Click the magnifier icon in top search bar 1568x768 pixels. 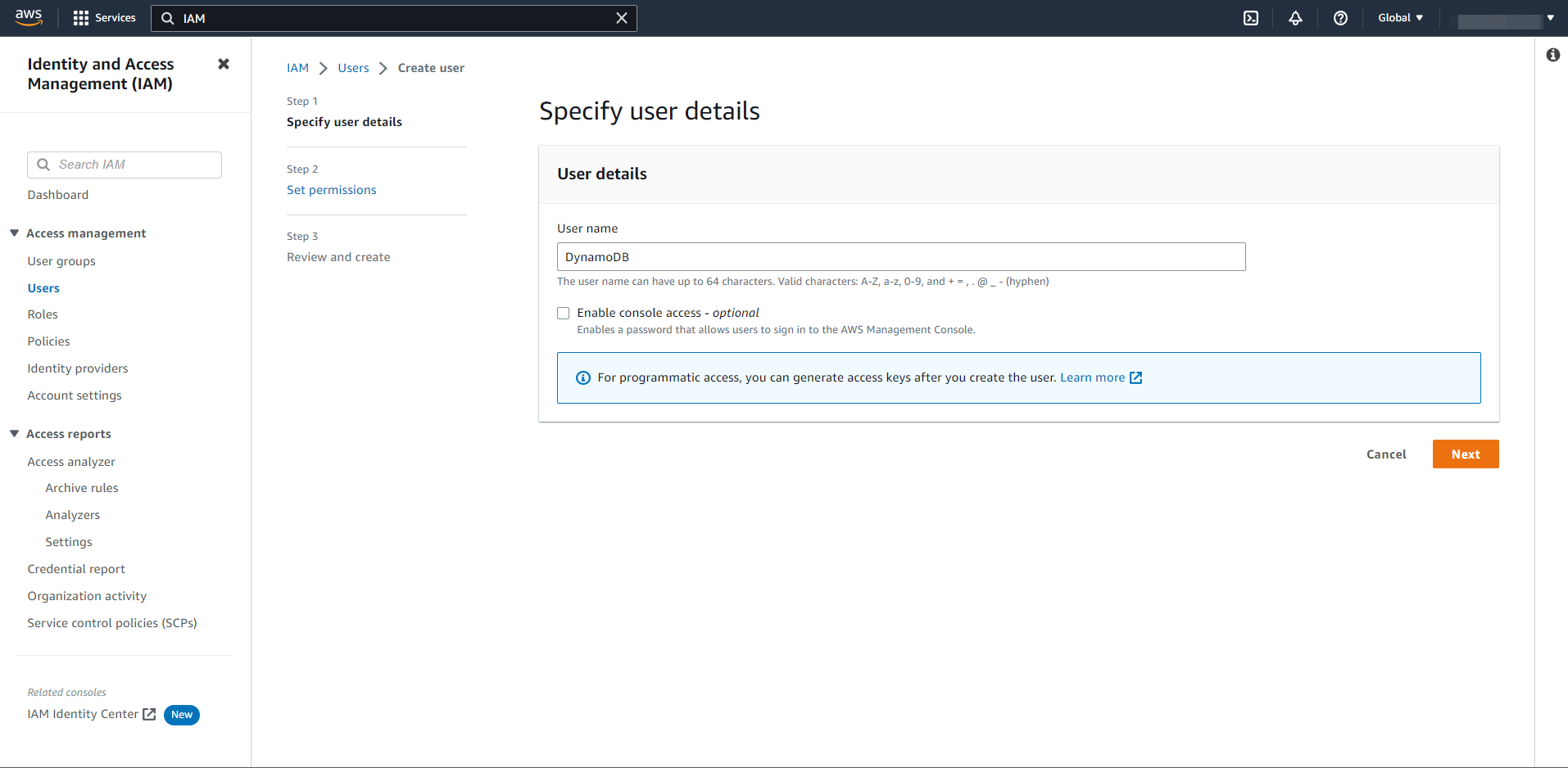pyautogui.click(x=168, y=18)
